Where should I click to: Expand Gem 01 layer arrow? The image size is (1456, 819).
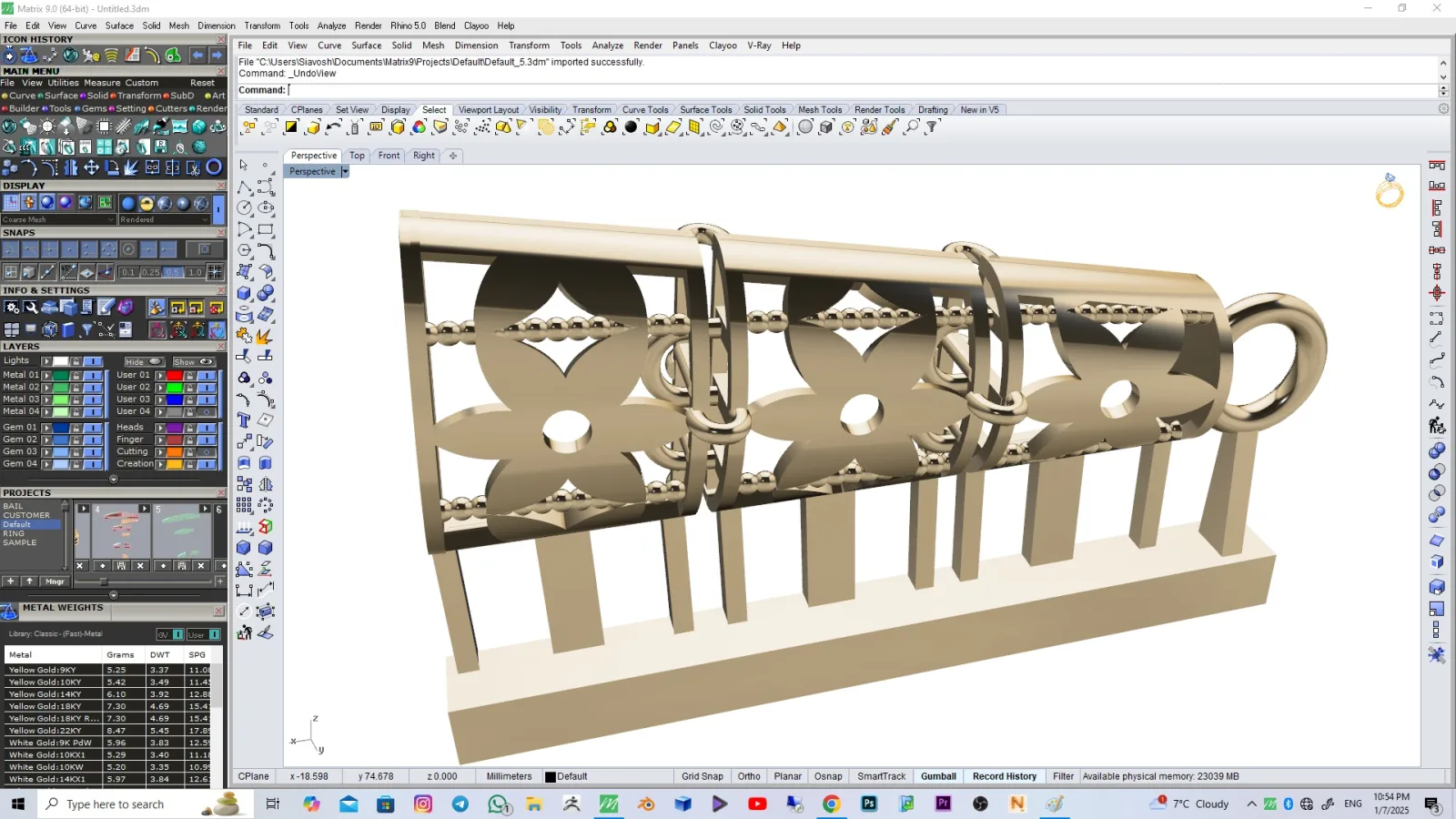46,427
